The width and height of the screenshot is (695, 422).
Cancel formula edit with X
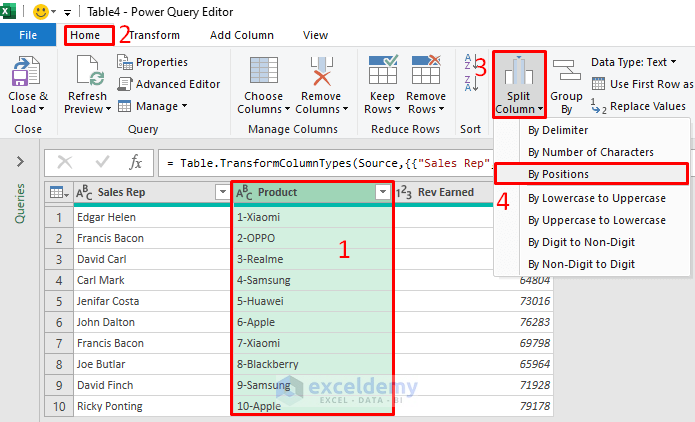tap(65, 163)
